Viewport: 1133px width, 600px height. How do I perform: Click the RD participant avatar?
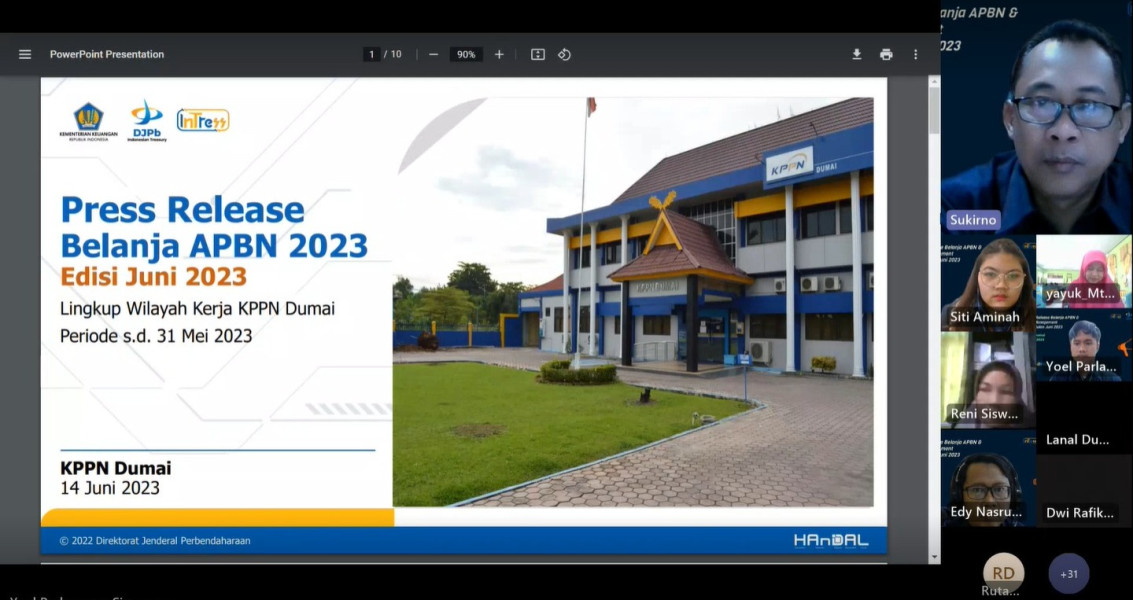(x=1003, y=573)
